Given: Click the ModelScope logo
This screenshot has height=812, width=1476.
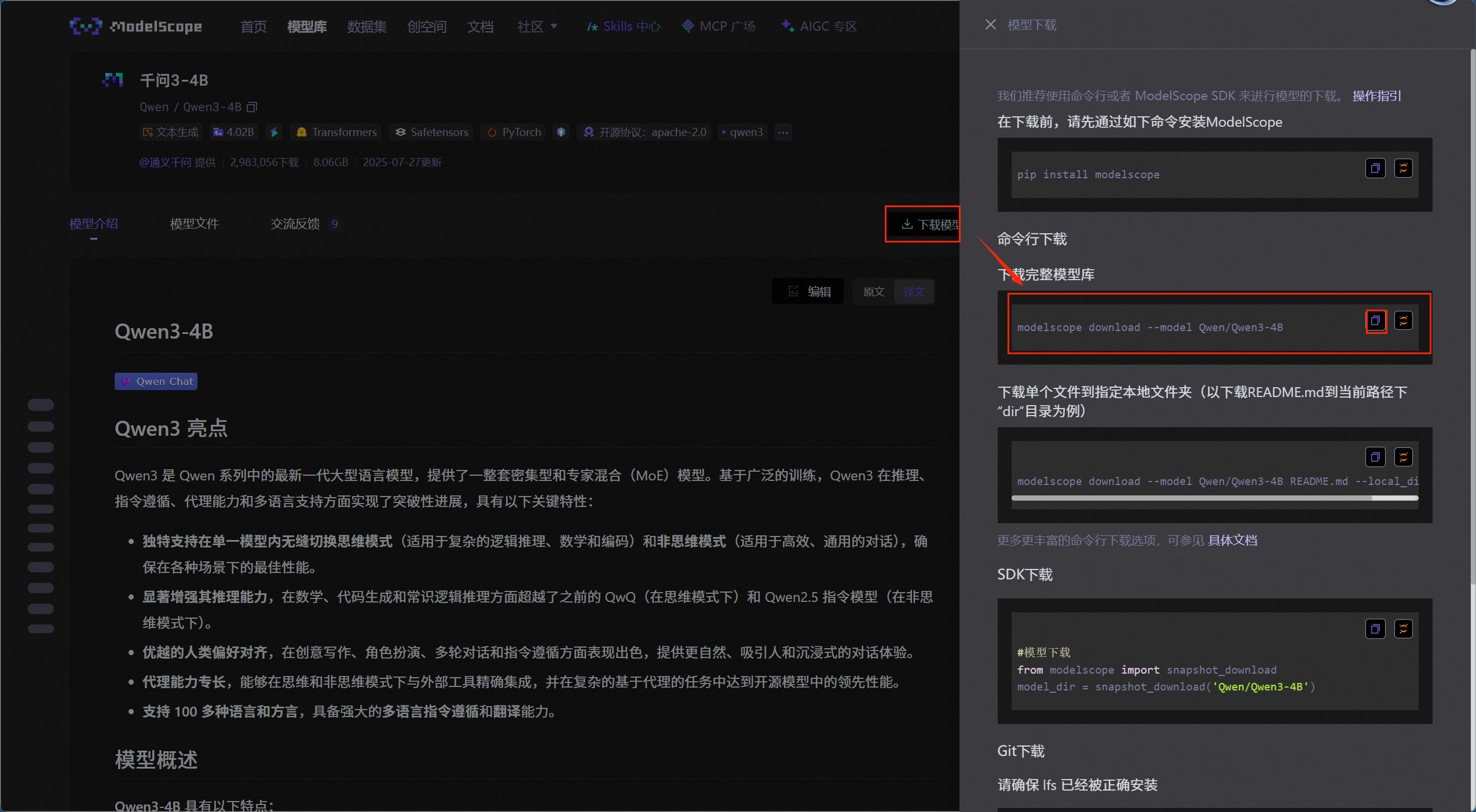Looking at the screenshot, I should [x=136, y=26].
